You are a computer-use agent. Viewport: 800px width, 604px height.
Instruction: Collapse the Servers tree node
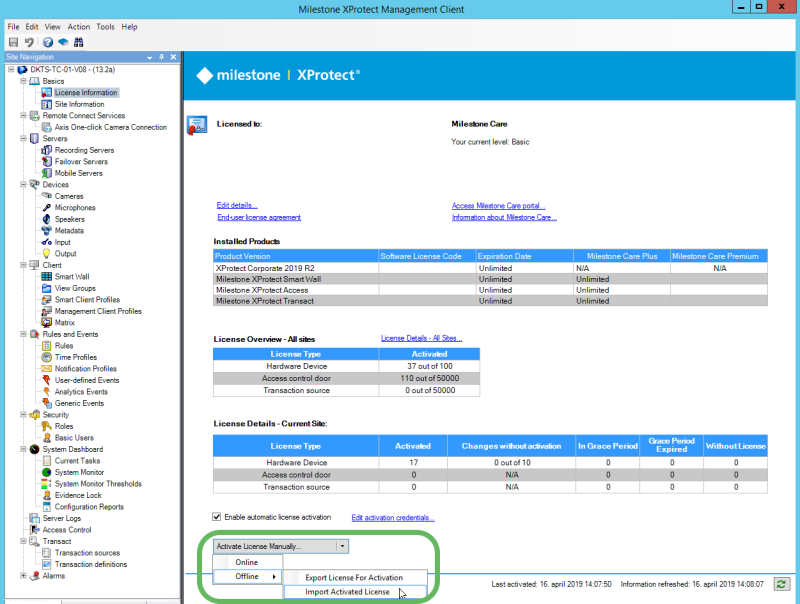pyautogui.click(x=22, y=138)
